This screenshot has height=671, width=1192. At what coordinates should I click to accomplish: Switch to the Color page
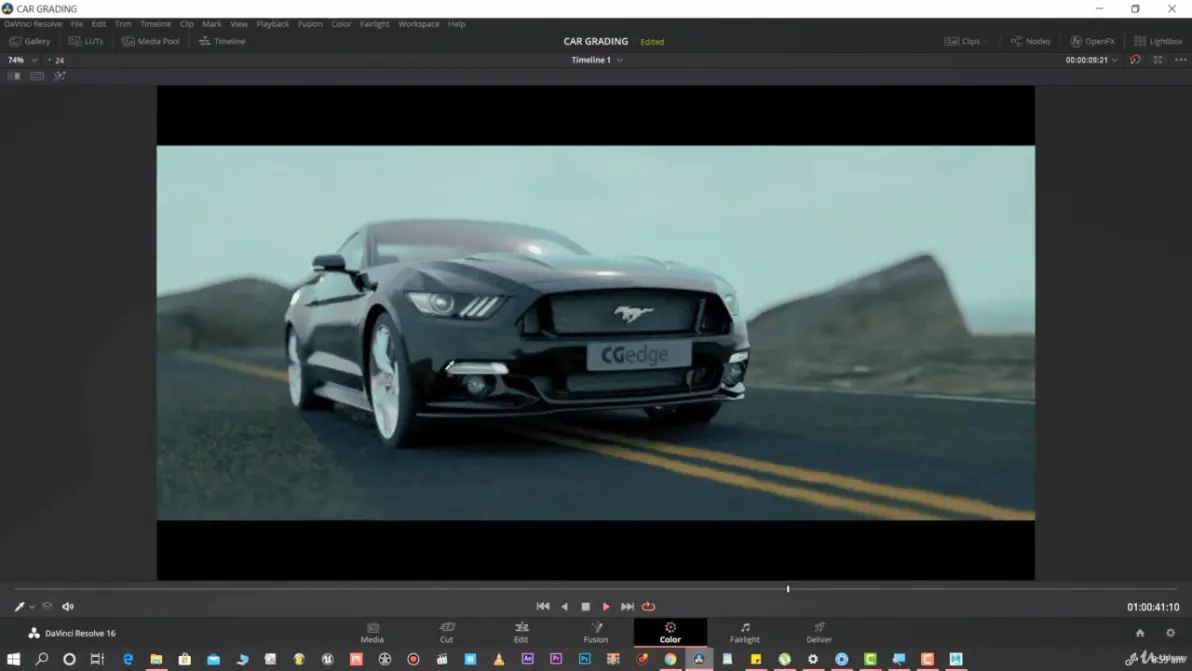click(670, 632)
